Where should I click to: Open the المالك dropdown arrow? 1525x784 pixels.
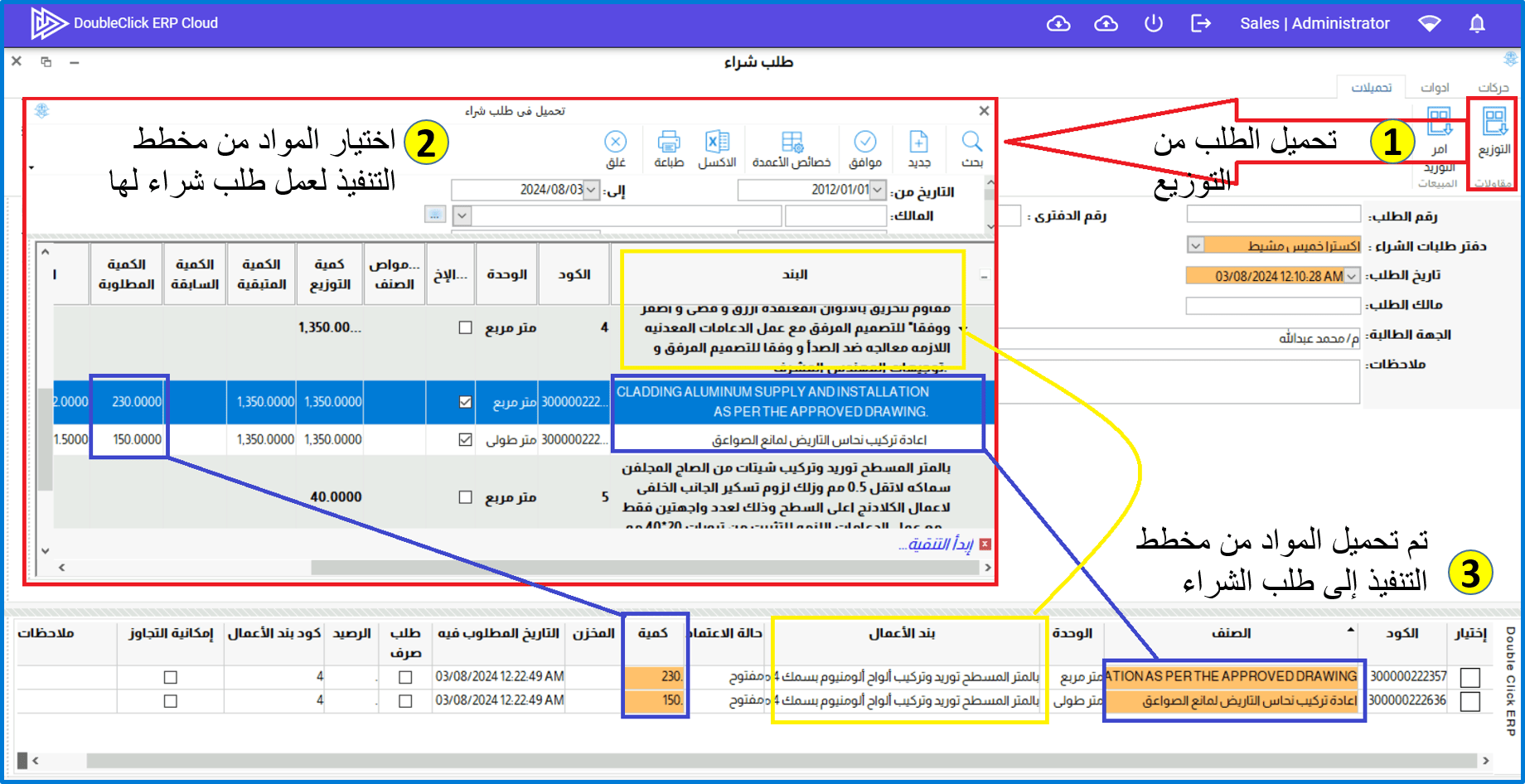tap(462, 215)
